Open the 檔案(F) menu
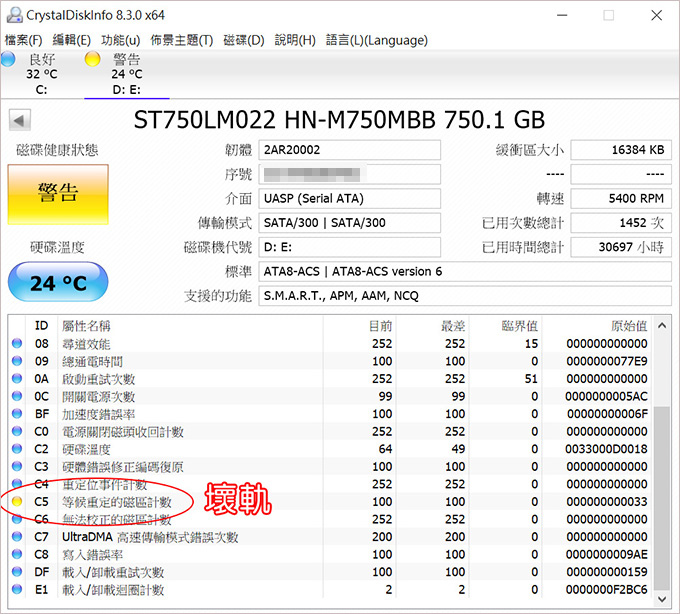Viewport: 680px width, 614px height. [x=23, y=40]
